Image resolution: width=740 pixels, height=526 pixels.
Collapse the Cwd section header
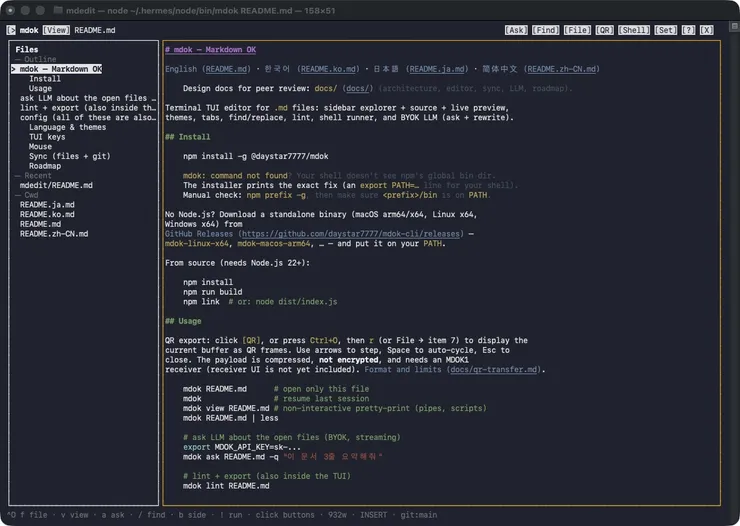(27, 195)
